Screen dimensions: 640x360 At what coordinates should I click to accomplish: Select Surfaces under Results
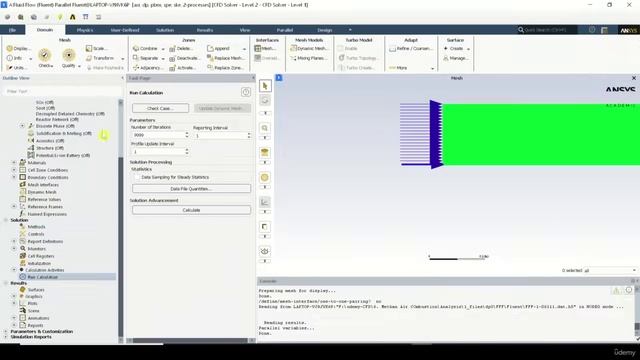(x=36, y=290)
